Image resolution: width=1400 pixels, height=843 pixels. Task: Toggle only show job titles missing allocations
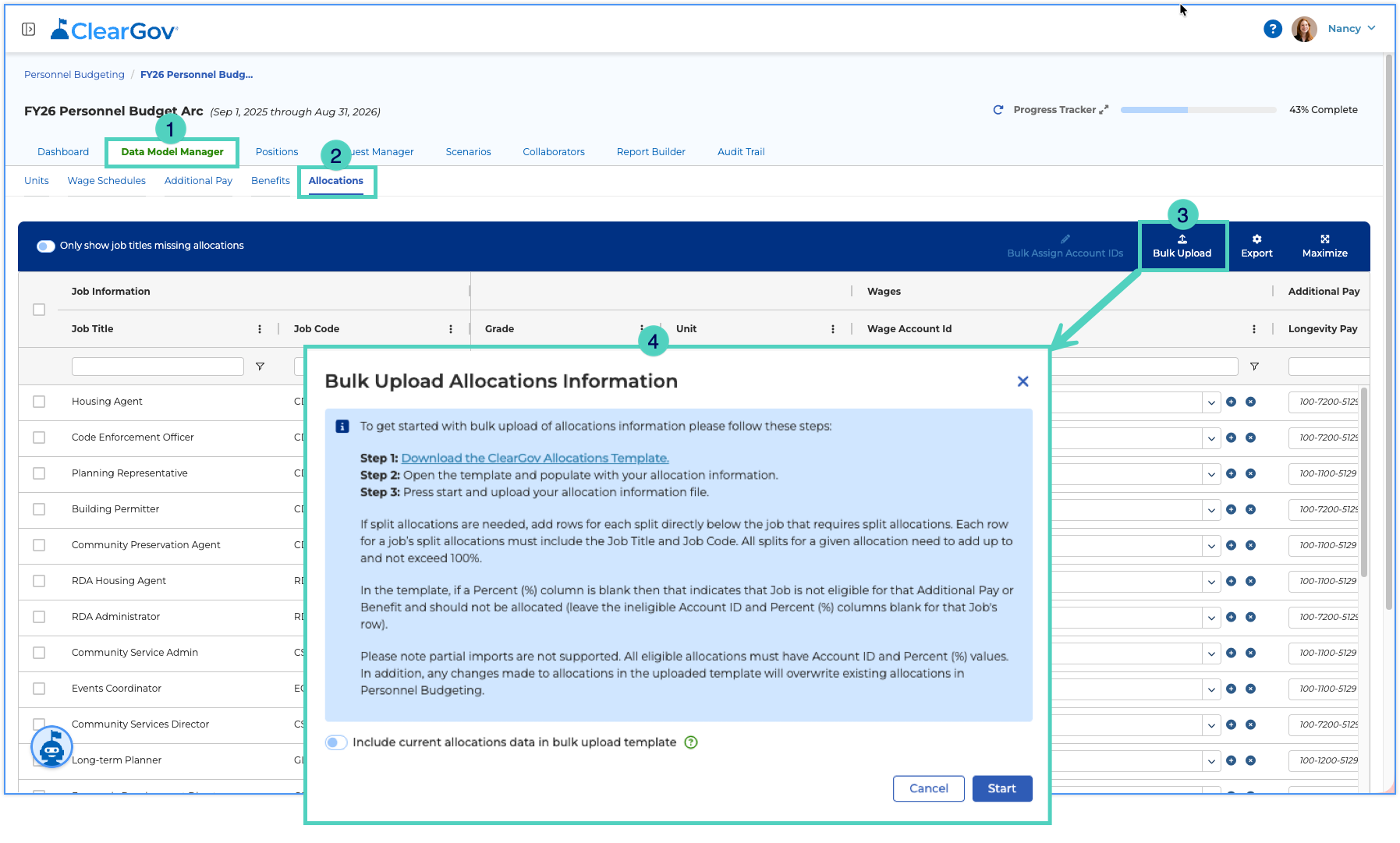[46, 246]
